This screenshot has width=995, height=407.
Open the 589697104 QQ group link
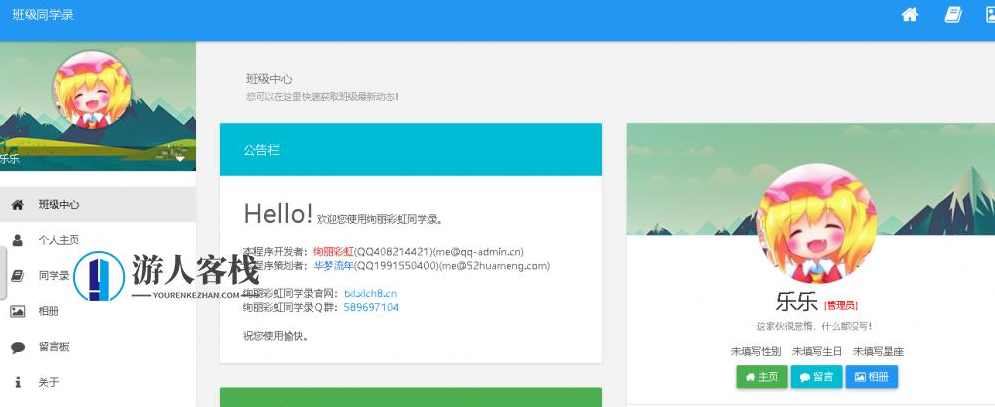[371, 308]
